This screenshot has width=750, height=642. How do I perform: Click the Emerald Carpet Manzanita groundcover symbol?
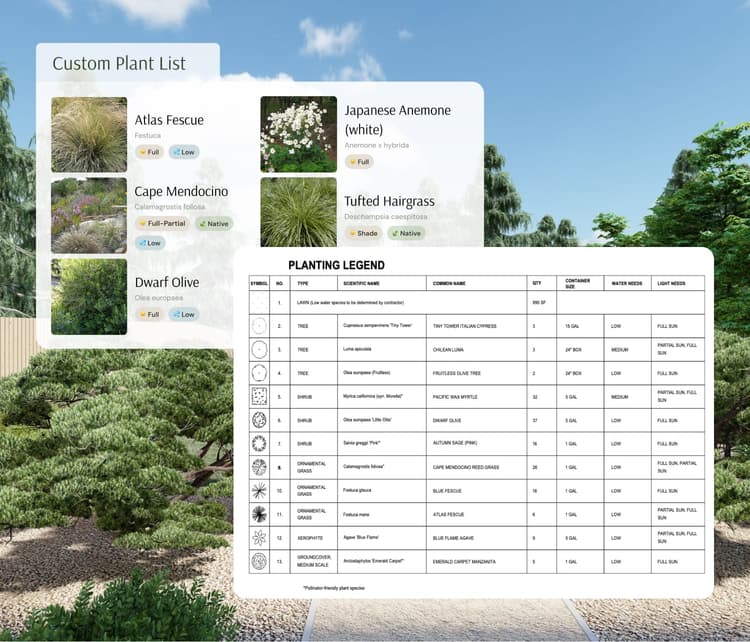(259, 561)
